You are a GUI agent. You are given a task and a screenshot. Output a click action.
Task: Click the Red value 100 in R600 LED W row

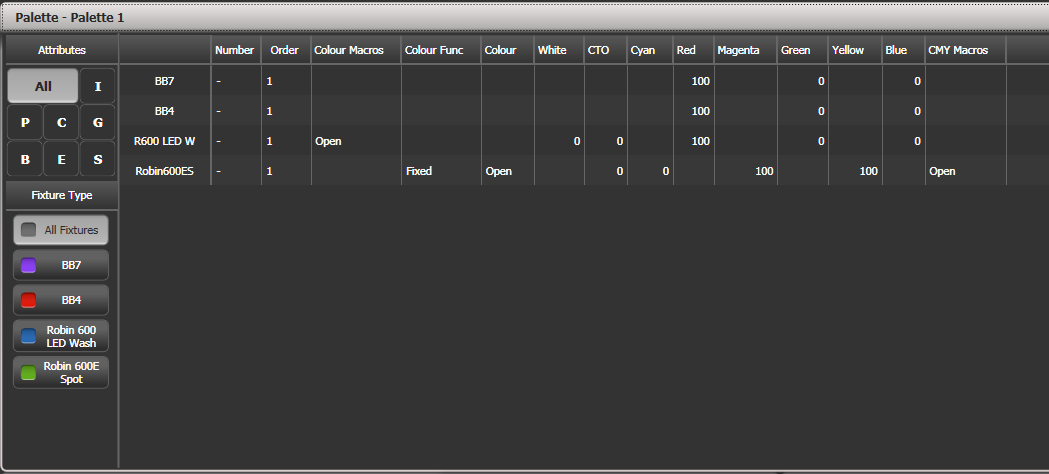point(700,141)
